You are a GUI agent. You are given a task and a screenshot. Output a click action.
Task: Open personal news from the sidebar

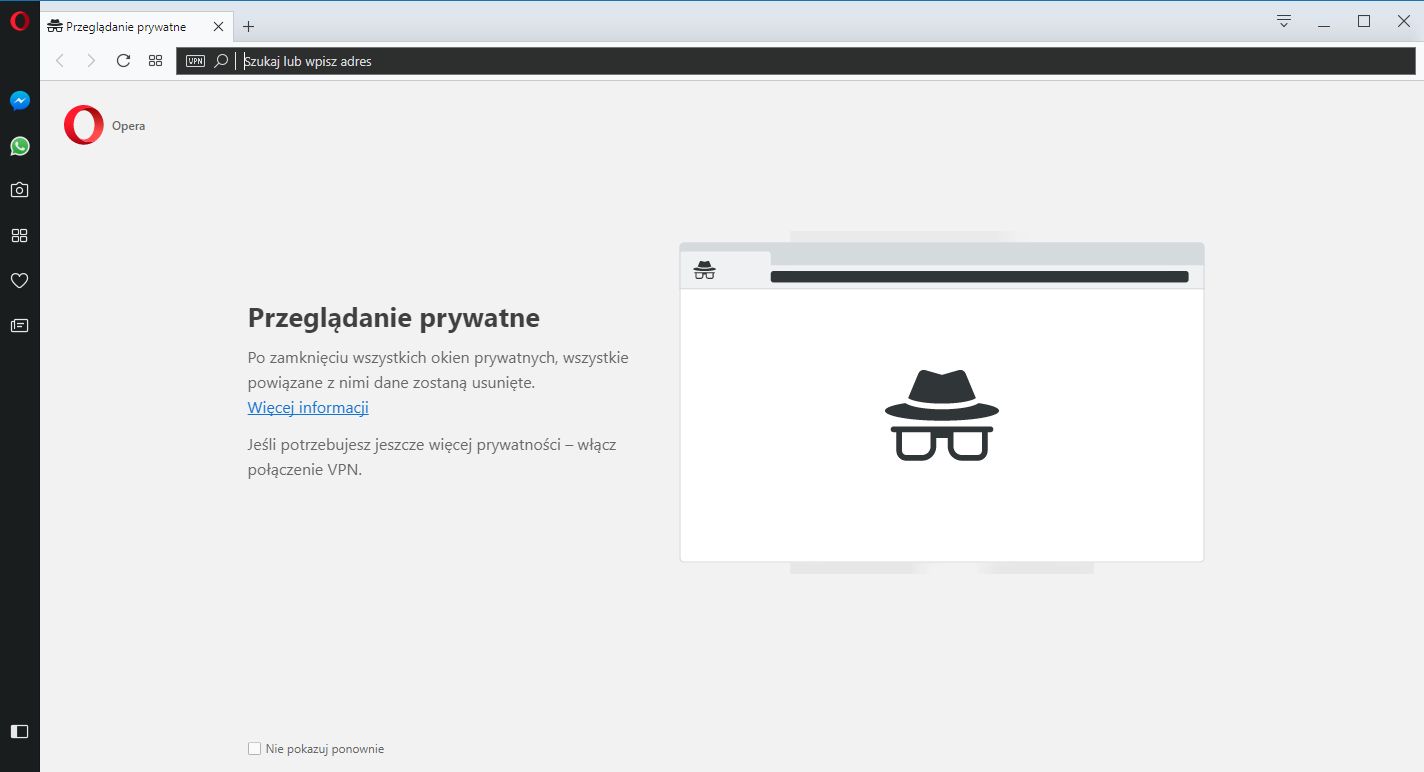[x=19, y=325]
